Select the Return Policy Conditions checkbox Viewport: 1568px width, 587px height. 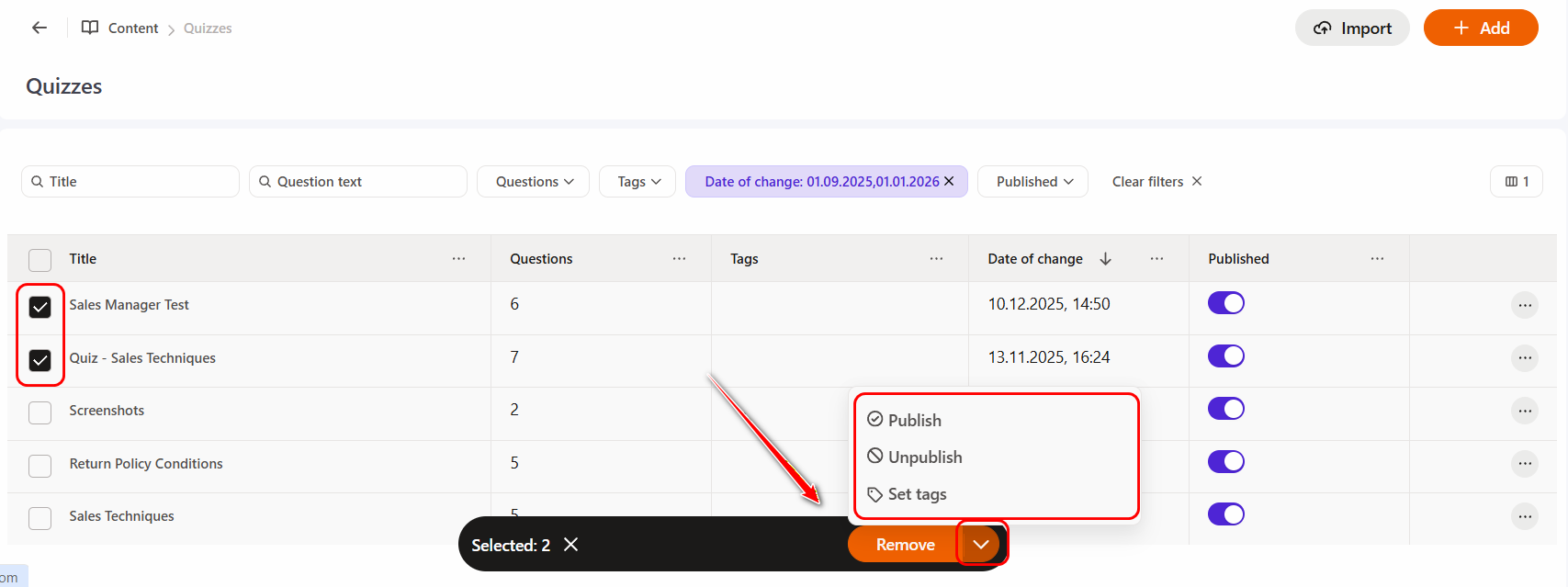40,466
